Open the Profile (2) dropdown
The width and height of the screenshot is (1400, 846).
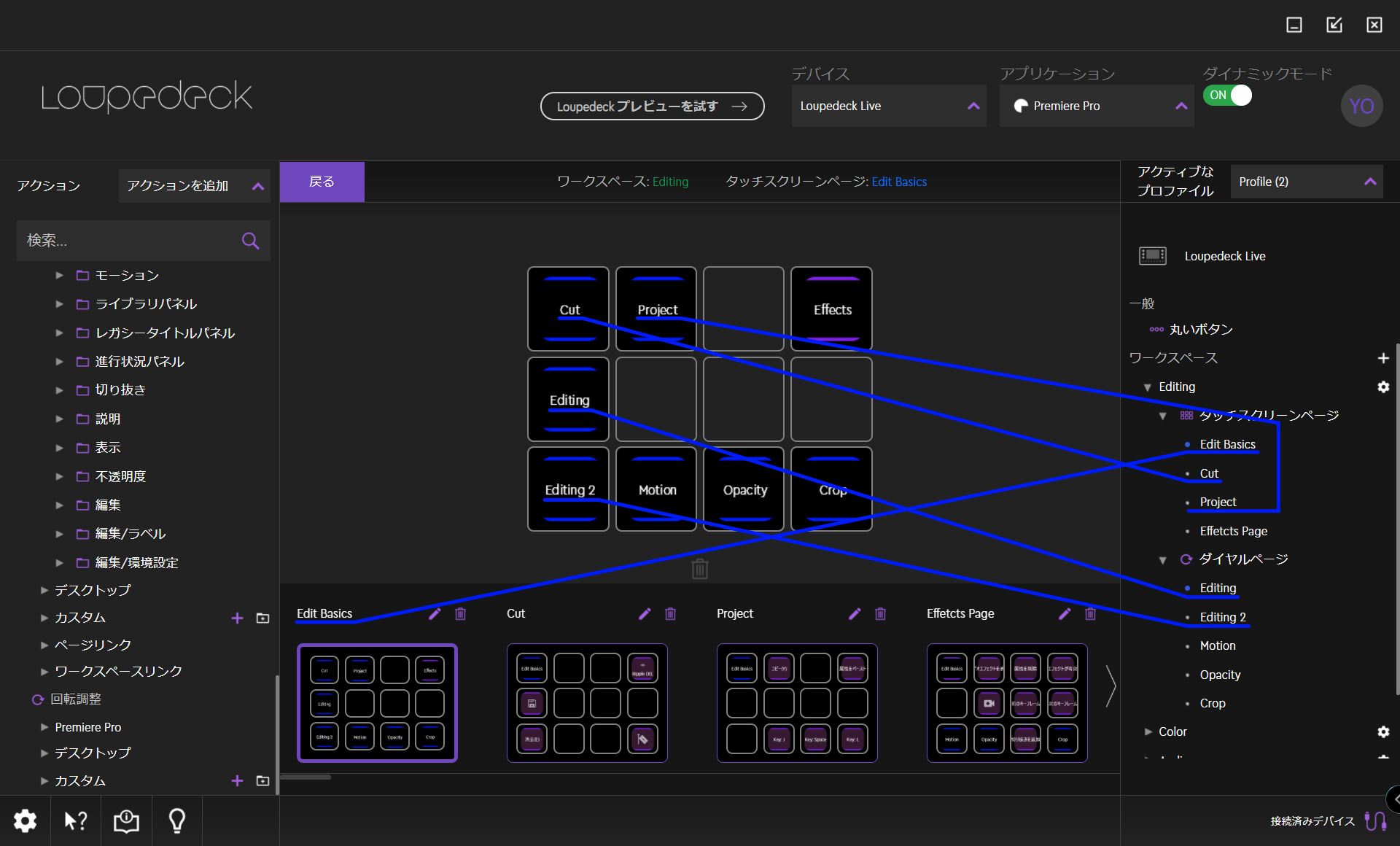click(1306, 182)
